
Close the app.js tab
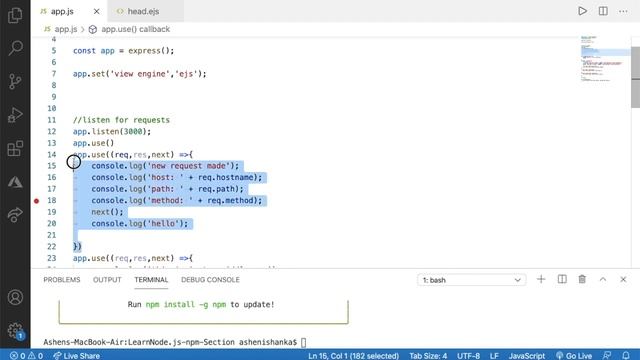click(96, 11)
